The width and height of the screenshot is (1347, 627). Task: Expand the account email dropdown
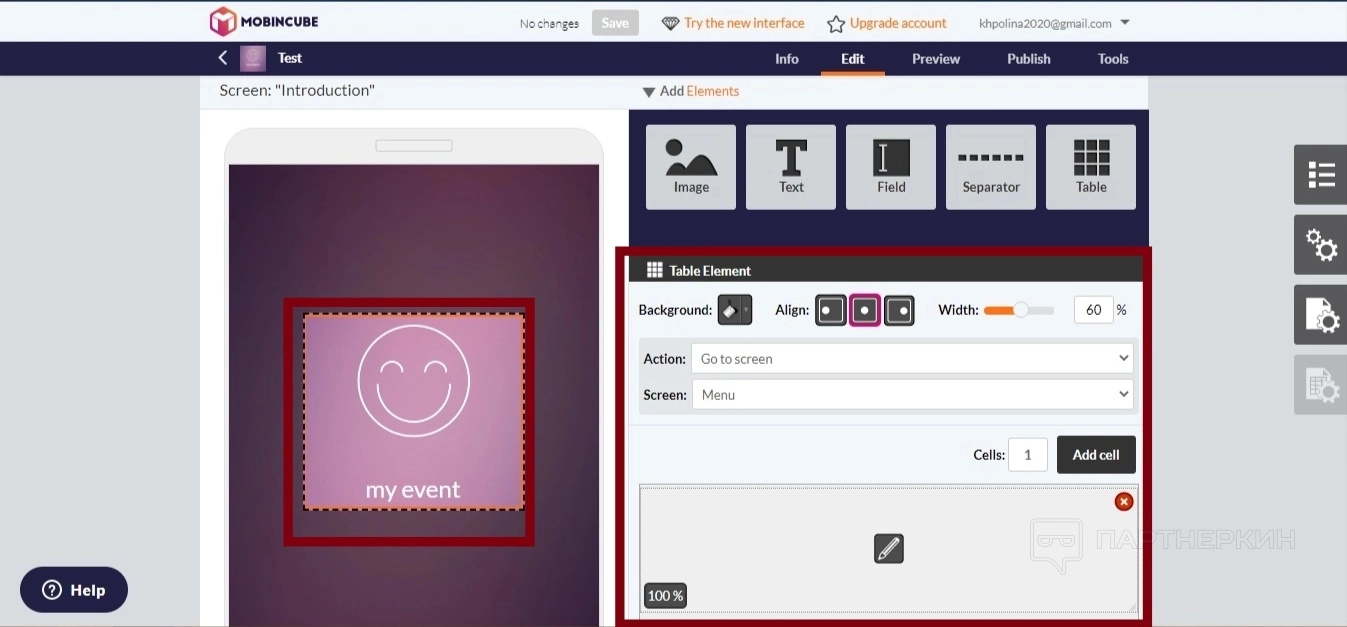click(1125, 23)
